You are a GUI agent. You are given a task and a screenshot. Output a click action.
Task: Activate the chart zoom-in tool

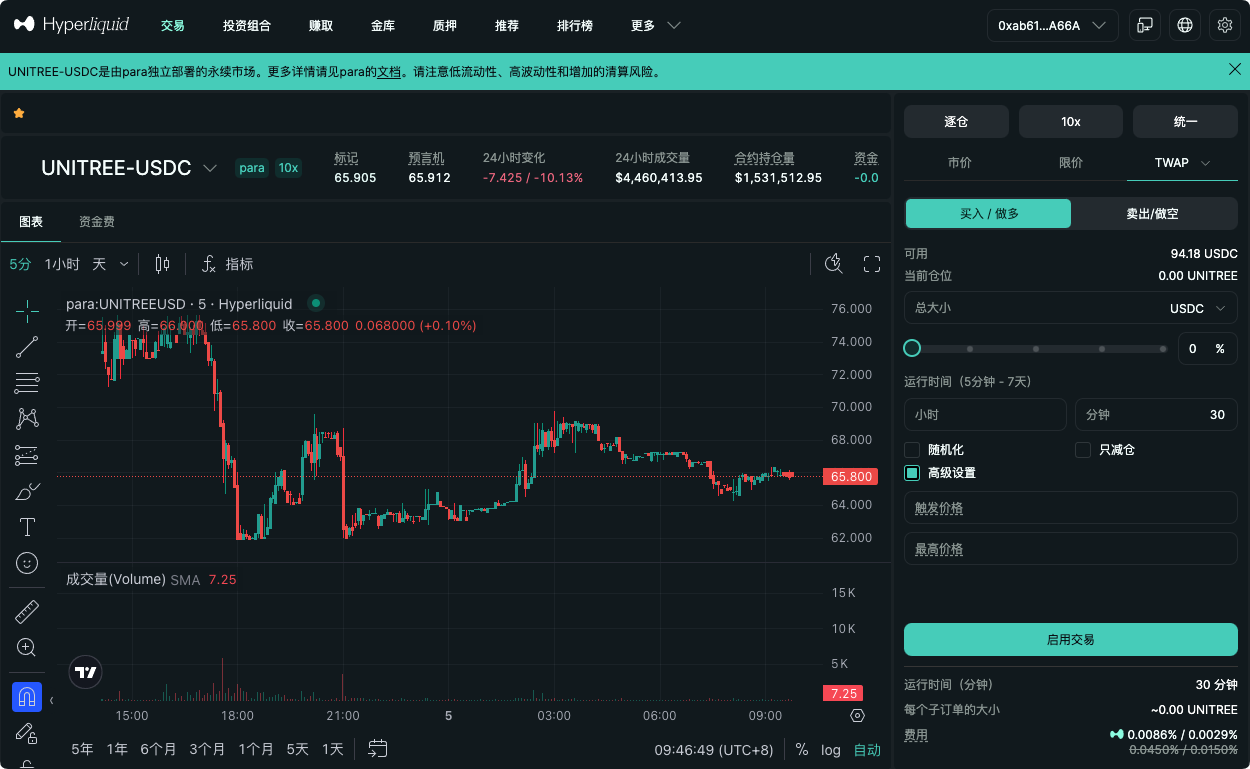click(27, 647)
